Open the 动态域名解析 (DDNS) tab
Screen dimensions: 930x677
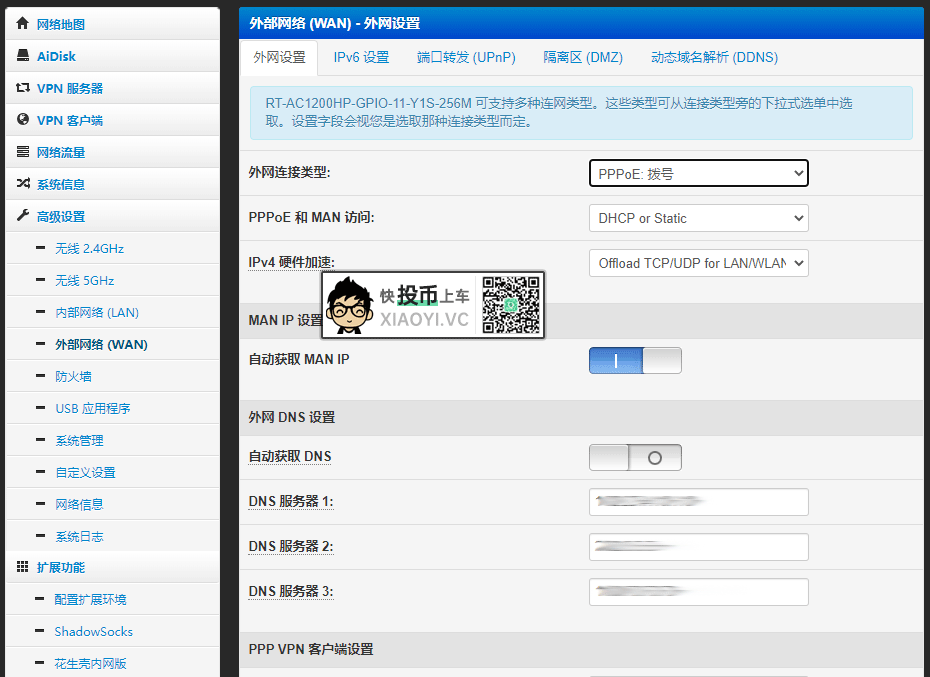click(714, 58)
